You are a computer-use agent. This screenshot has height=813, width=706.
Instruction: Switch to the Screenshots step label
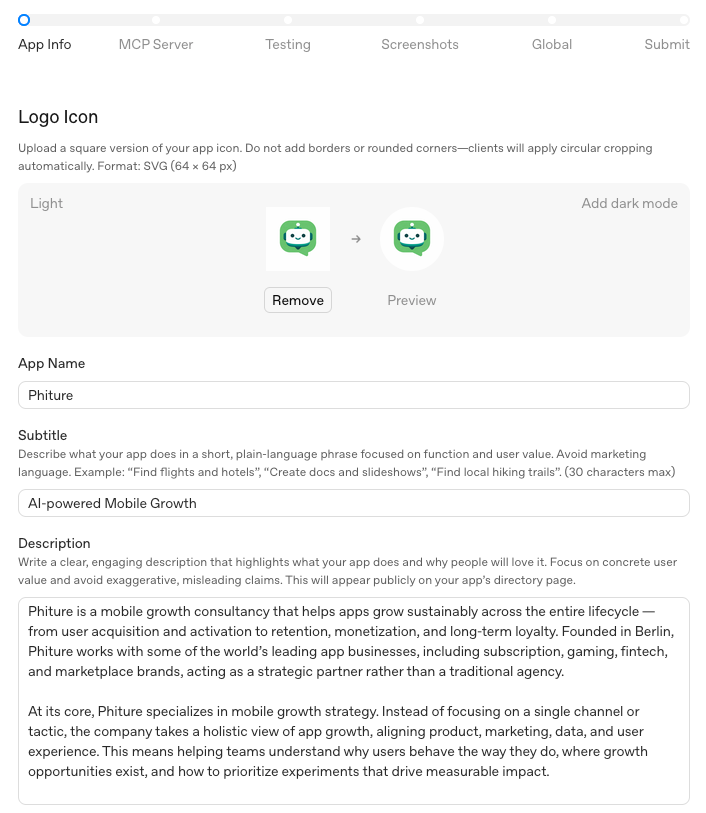click(420, 44)
